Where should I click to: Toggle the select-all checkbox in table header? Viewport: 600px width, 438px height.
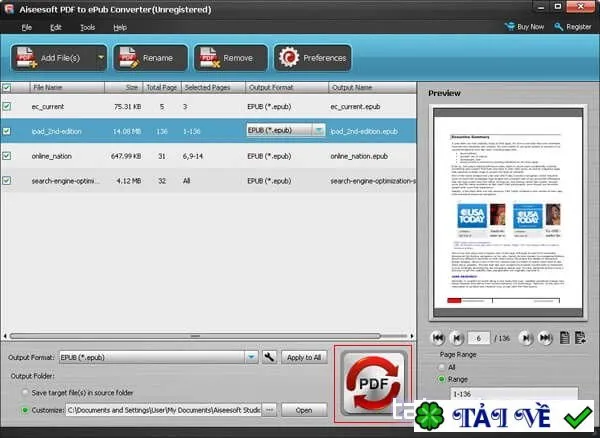(7, 88)
